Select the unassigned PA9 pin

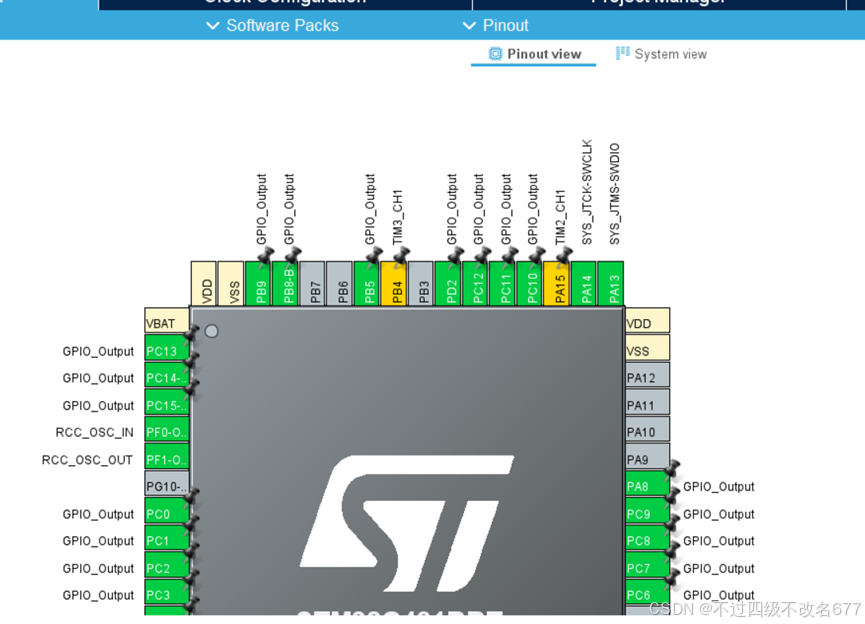tap(648, 456)
